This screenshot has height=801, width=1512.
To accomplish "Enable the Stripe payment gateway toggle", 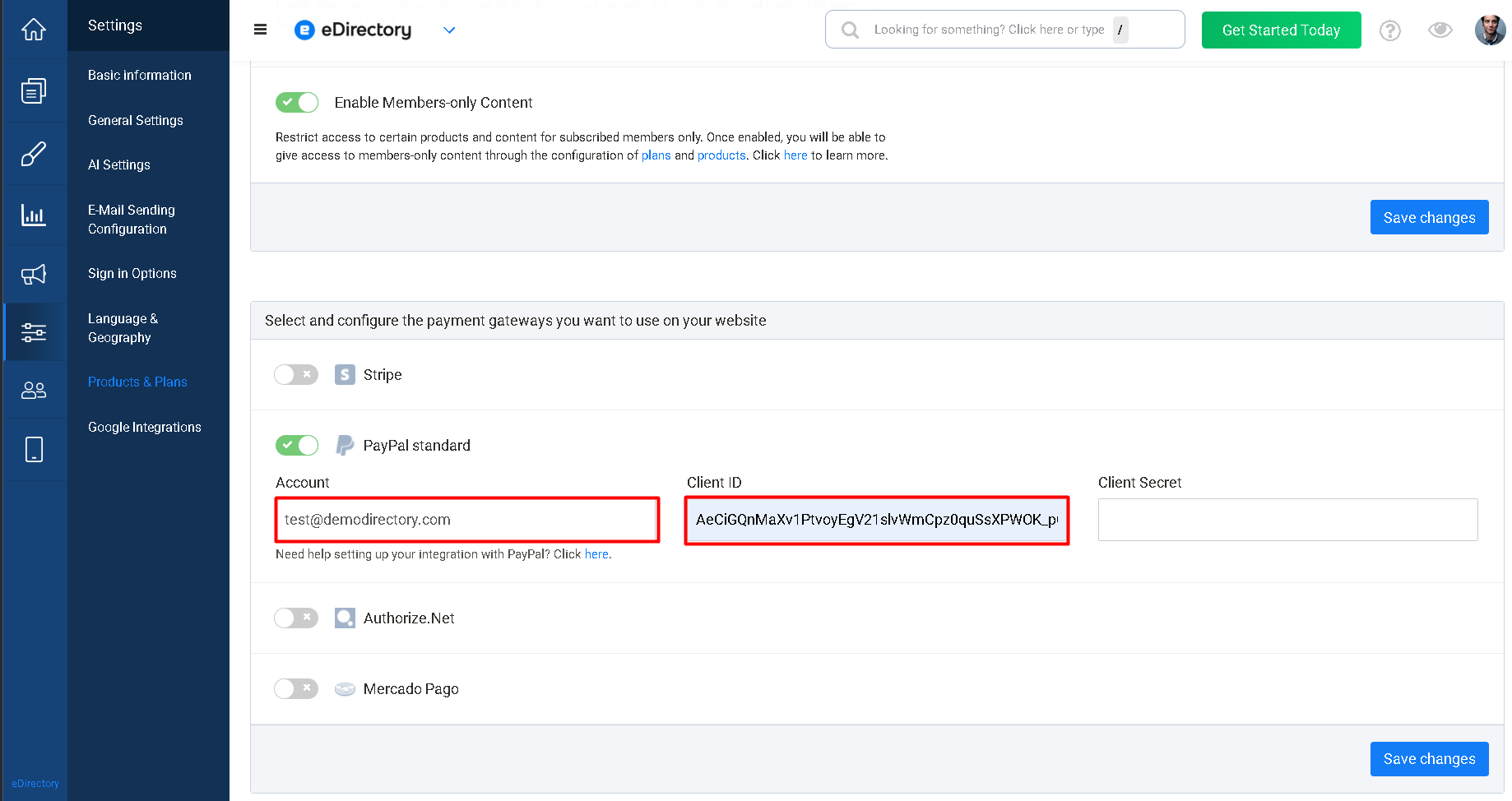I will click(x=297, y=375).
